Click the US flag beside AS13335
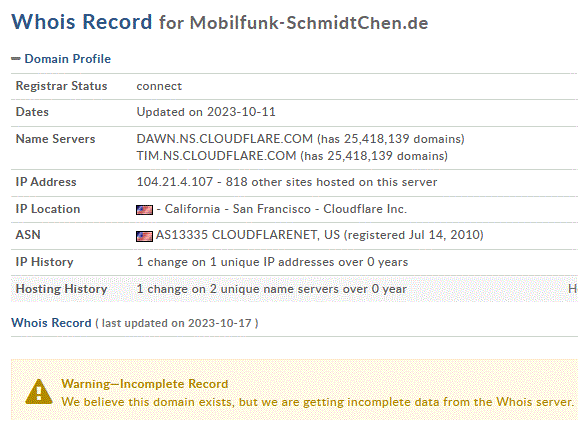 (144, 236)
